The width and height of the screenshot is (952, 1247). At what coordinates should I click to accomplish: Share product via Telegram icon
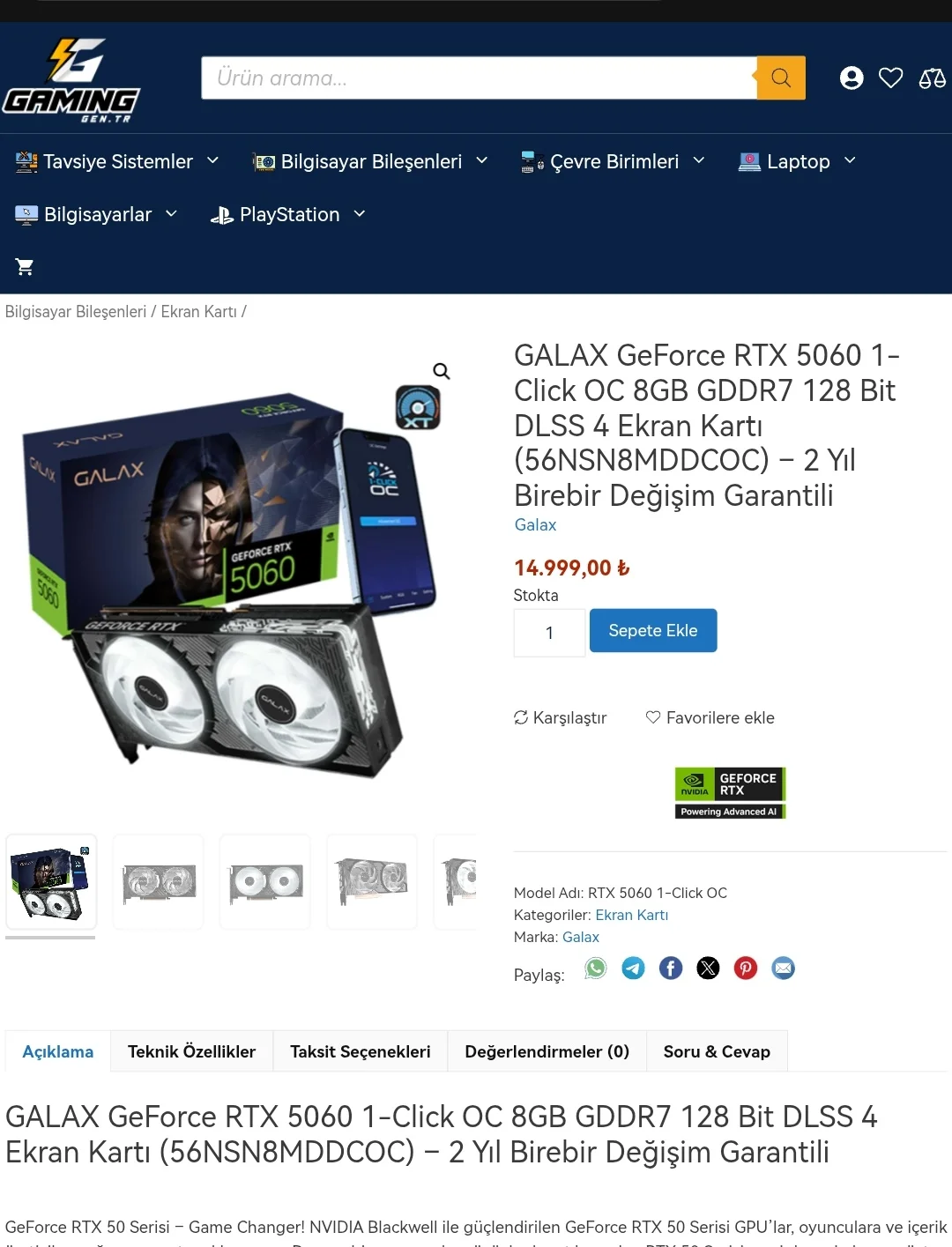click(x=633, y=969)
